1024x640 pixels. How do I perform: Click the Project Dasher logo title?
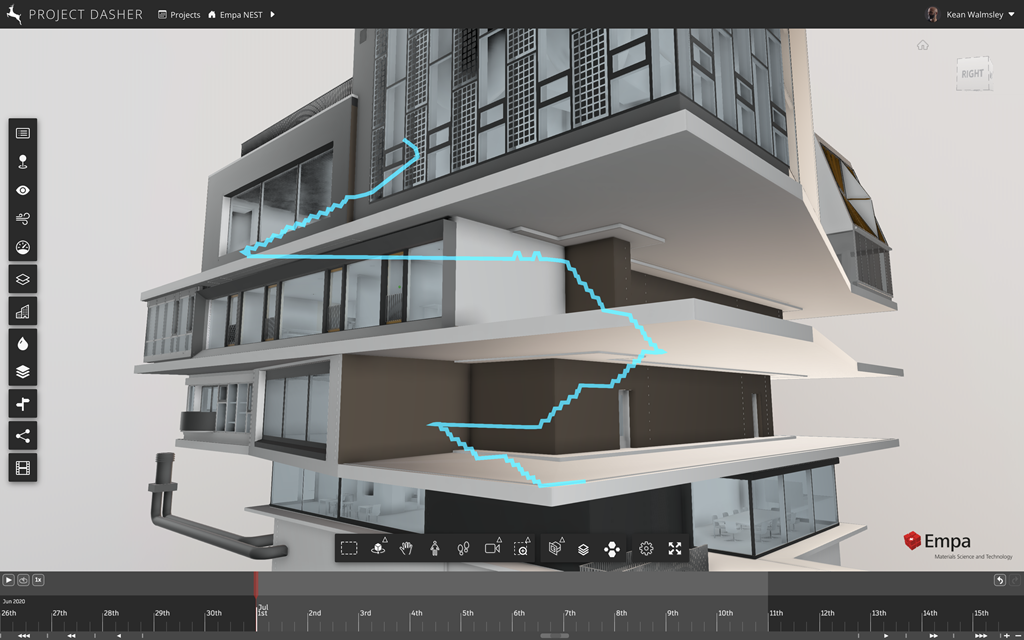coord(75,15)
